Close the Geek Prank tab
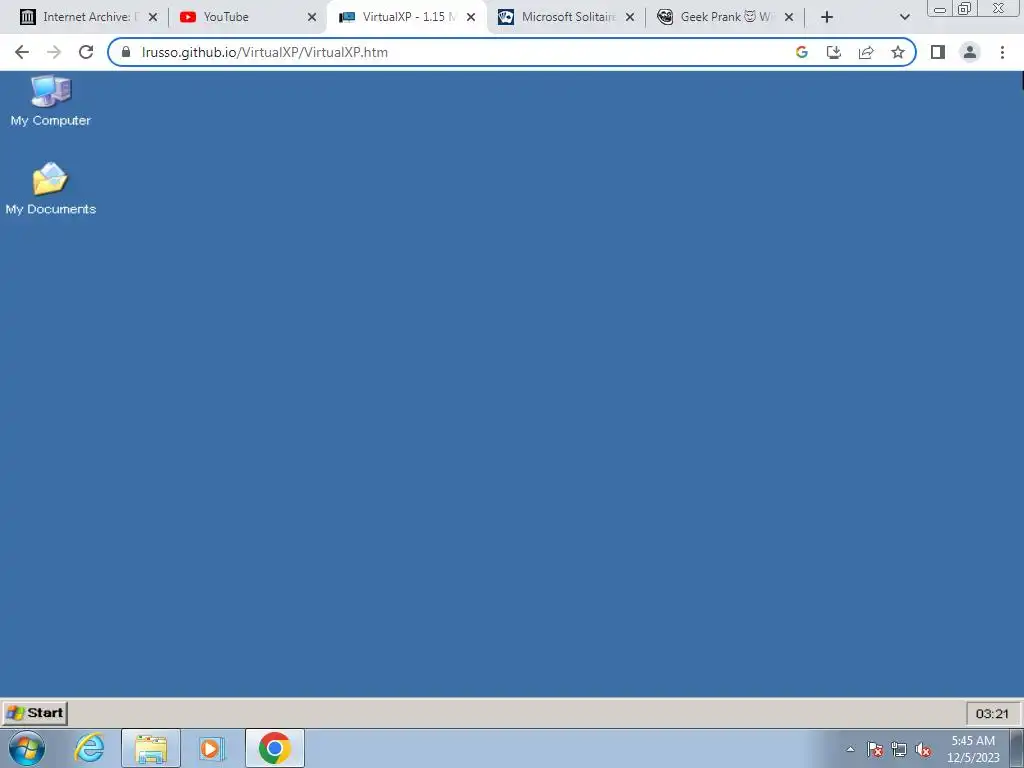Screen dimensions: 1024x768 789,18
